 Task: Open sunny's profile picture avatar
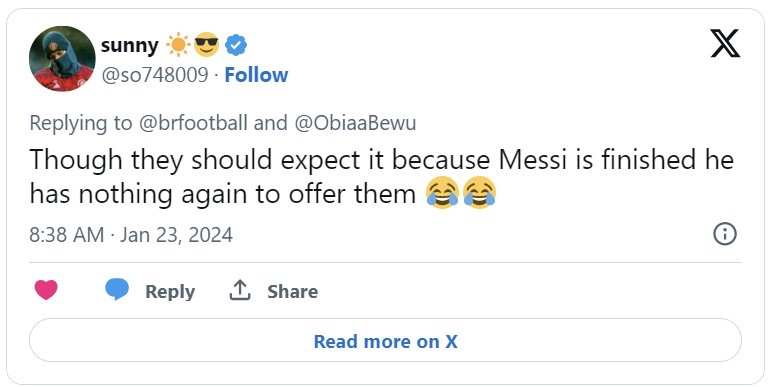pos(62,59)
